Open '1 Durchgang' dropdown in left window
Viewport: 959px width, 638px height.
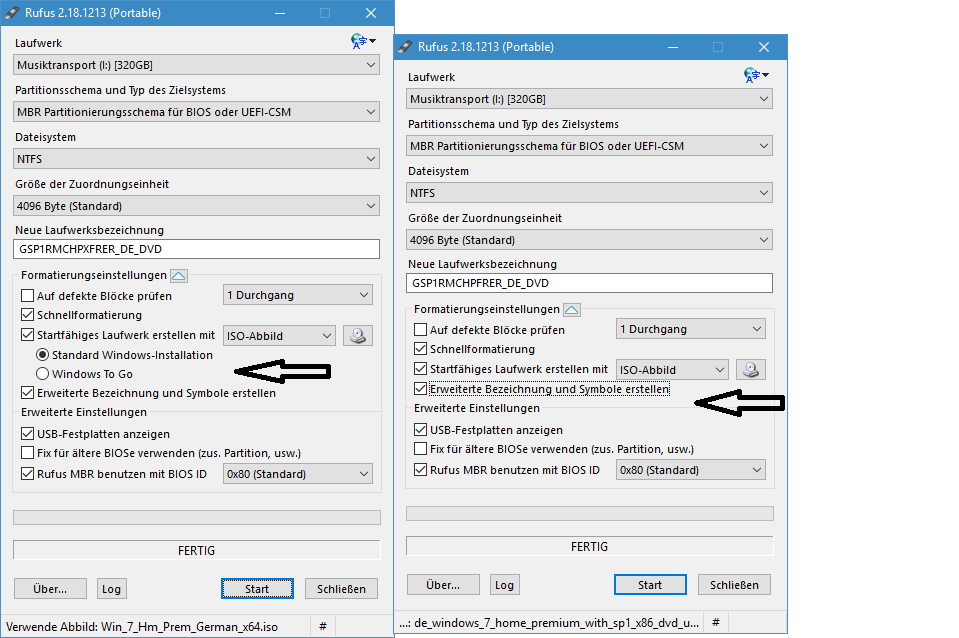(298, 295)
